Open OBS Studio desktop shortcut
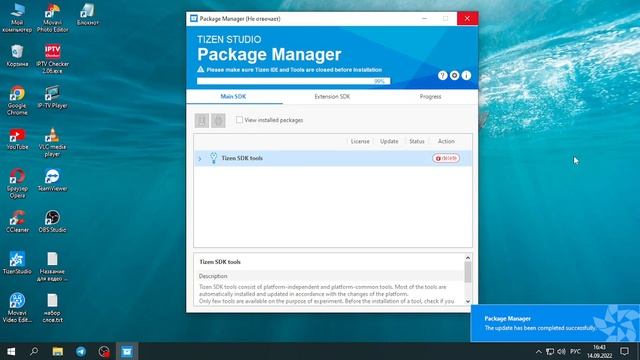Image resolution: width=640 pixels, height=360 pixels. click(x=52, y=222)
